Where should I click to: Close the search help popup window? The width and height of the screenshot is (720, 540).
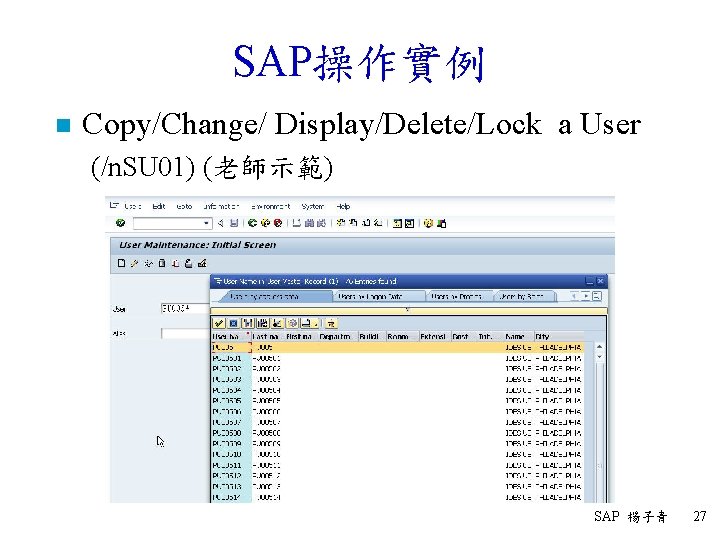[600, 281]
